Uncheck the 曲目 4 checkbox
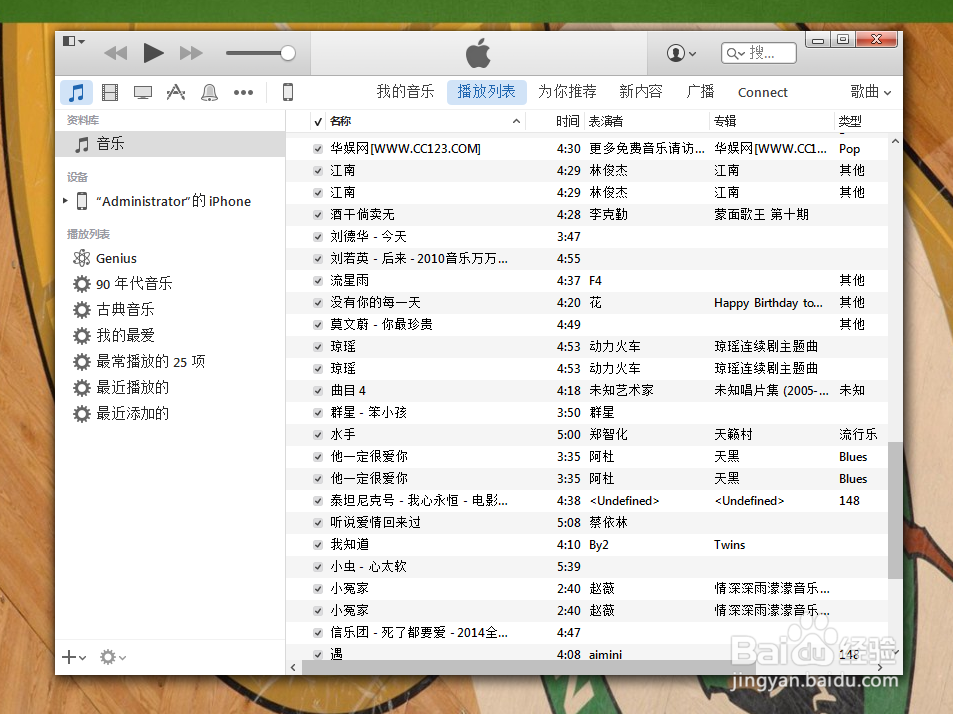Screen dimensions: 953x714 click(x=318, y=391)
